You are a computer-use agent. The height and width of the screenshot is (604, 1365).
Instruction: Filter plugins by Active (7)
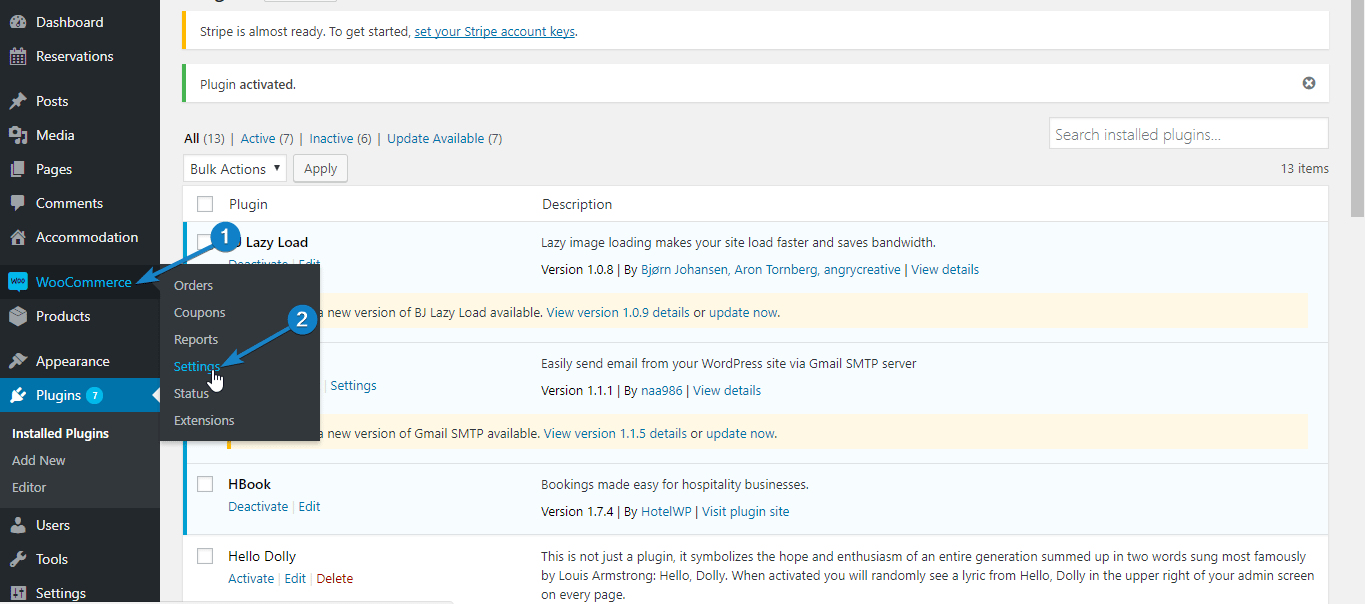click(x=267, y=138)
